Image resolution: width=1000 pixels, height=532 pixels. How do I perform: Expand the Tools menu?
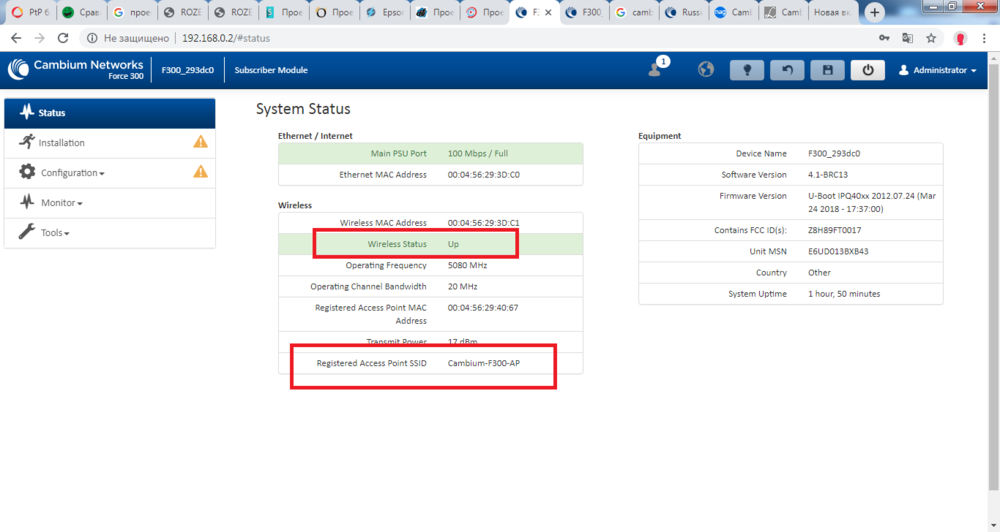(x=54, y=233)
